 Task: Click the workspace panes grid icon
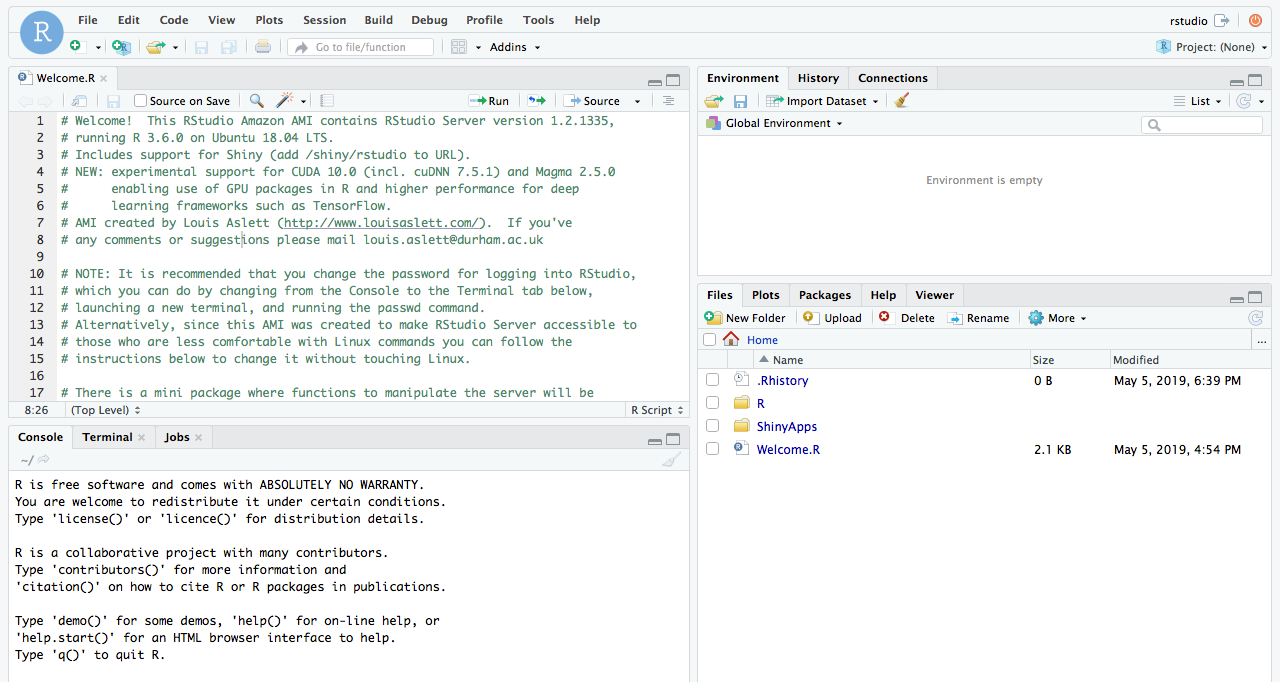(459, 47)
